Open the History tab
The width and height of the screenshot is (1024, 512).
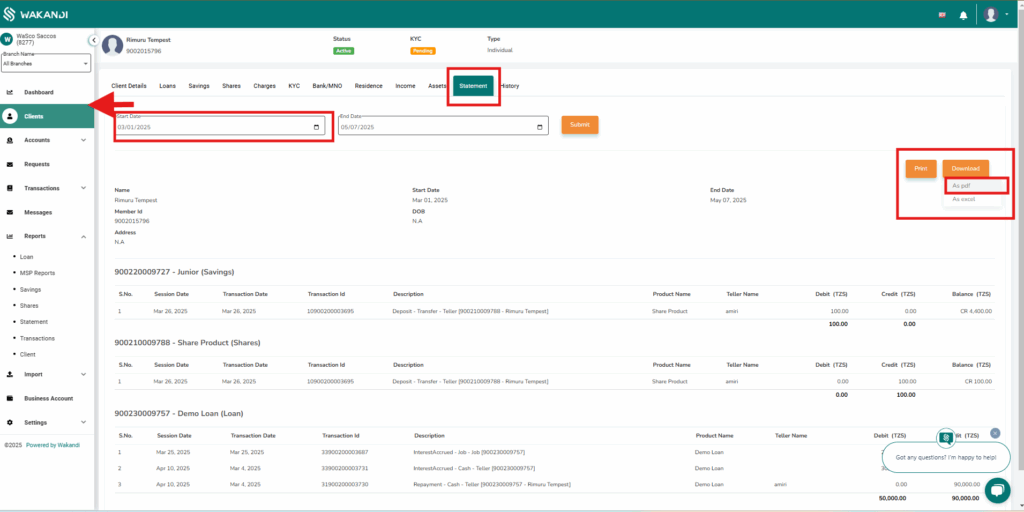pyautogui.click(x=510, y=86)
